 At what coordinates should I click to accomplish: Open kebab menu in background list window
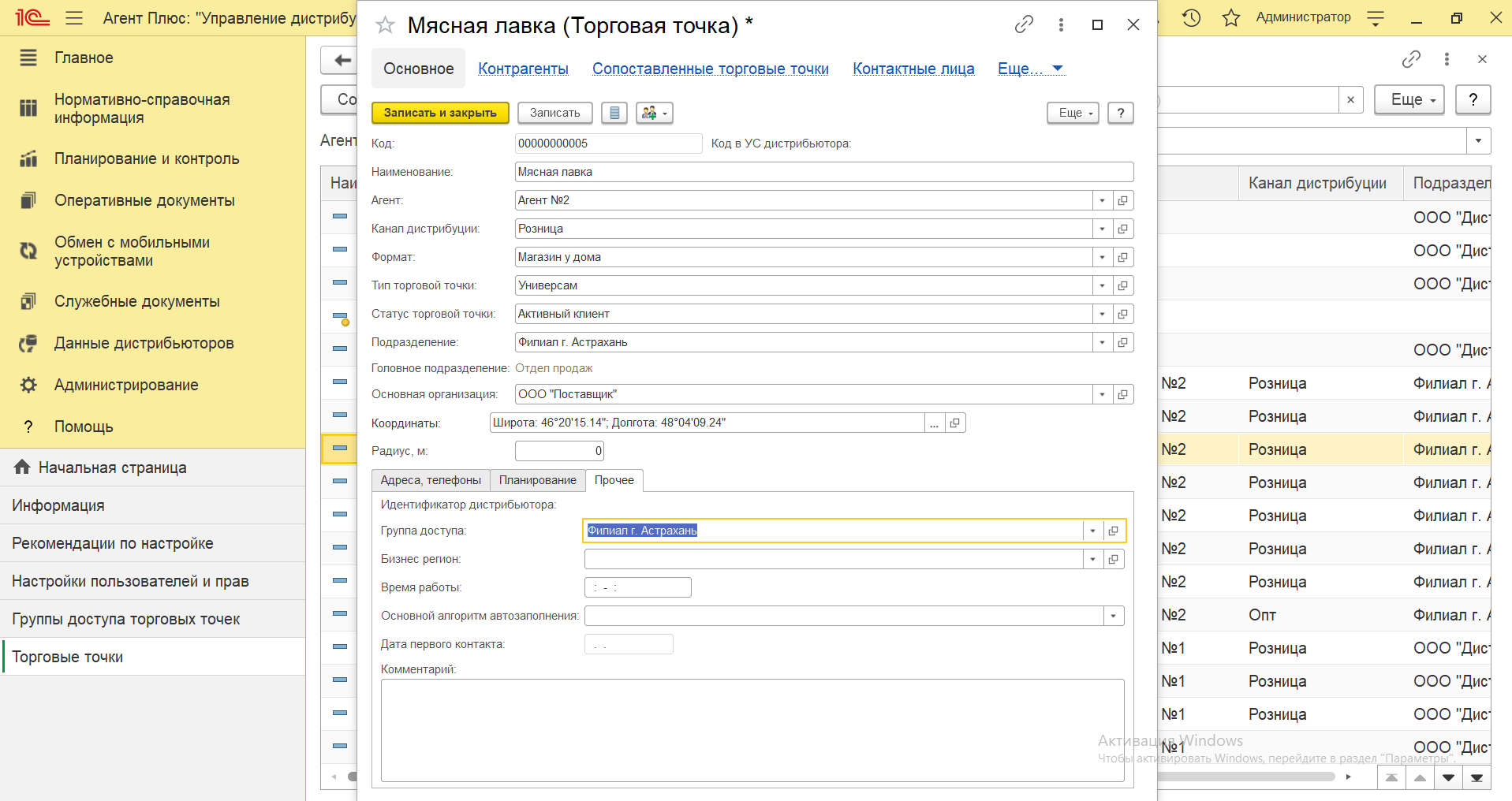click(1447, 58)
